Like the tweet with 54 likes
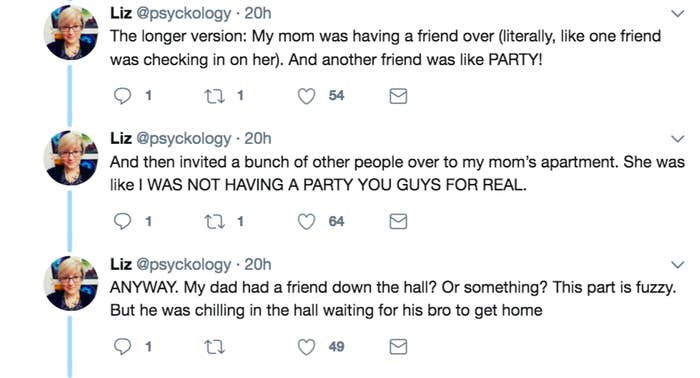This screenshot has width=700, height=378. [306, 96]
